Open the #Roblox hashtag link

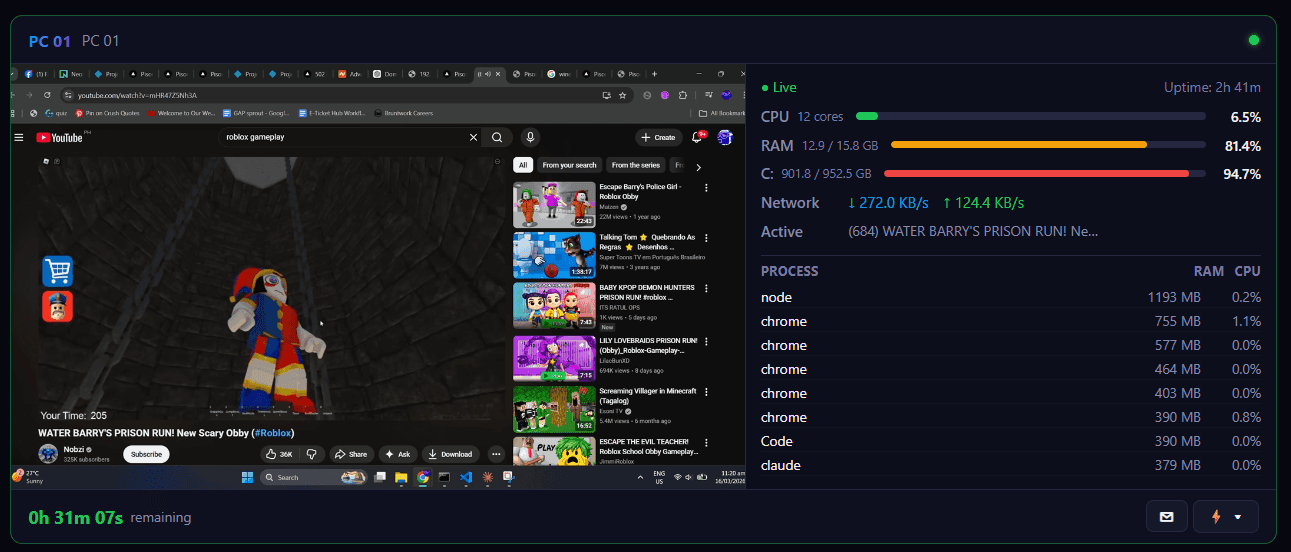point(274,433)
